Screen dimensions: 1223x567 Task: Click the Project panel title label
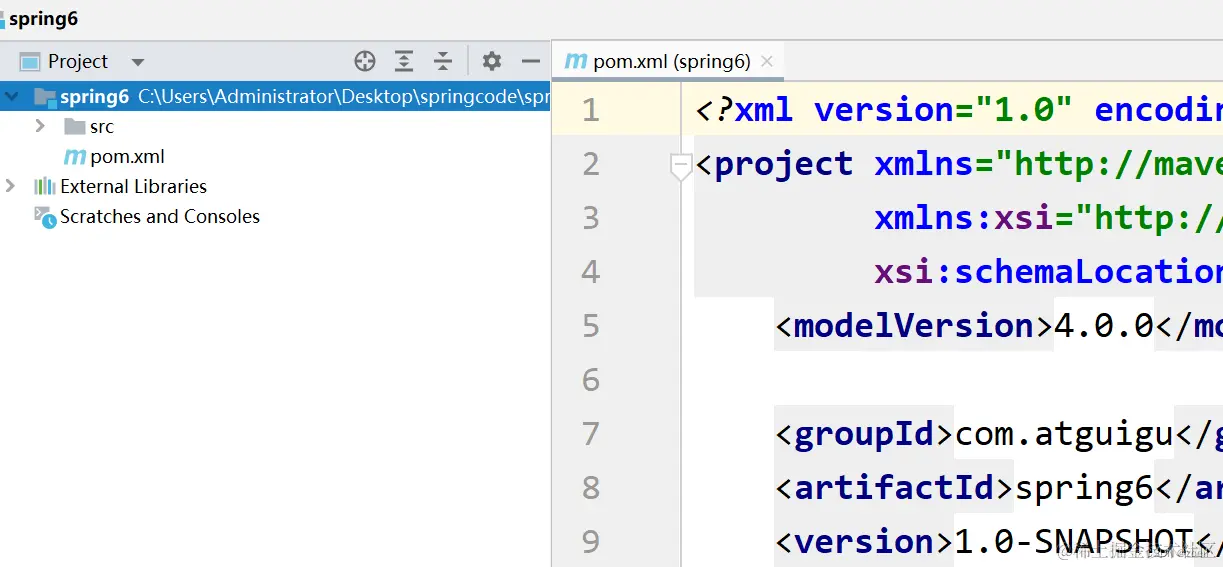point(78,61)
